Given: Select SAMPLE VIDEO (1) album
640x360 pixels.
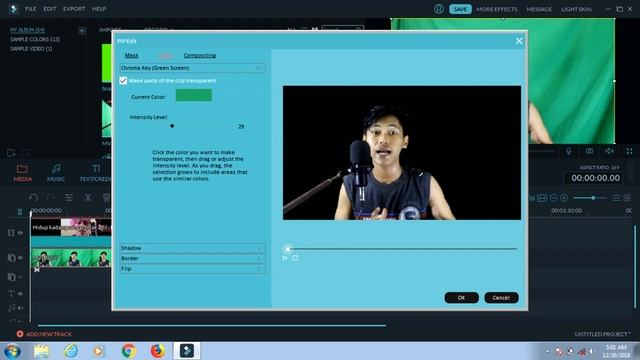Looking at the screenshot, I should click(x=31, y=49).
